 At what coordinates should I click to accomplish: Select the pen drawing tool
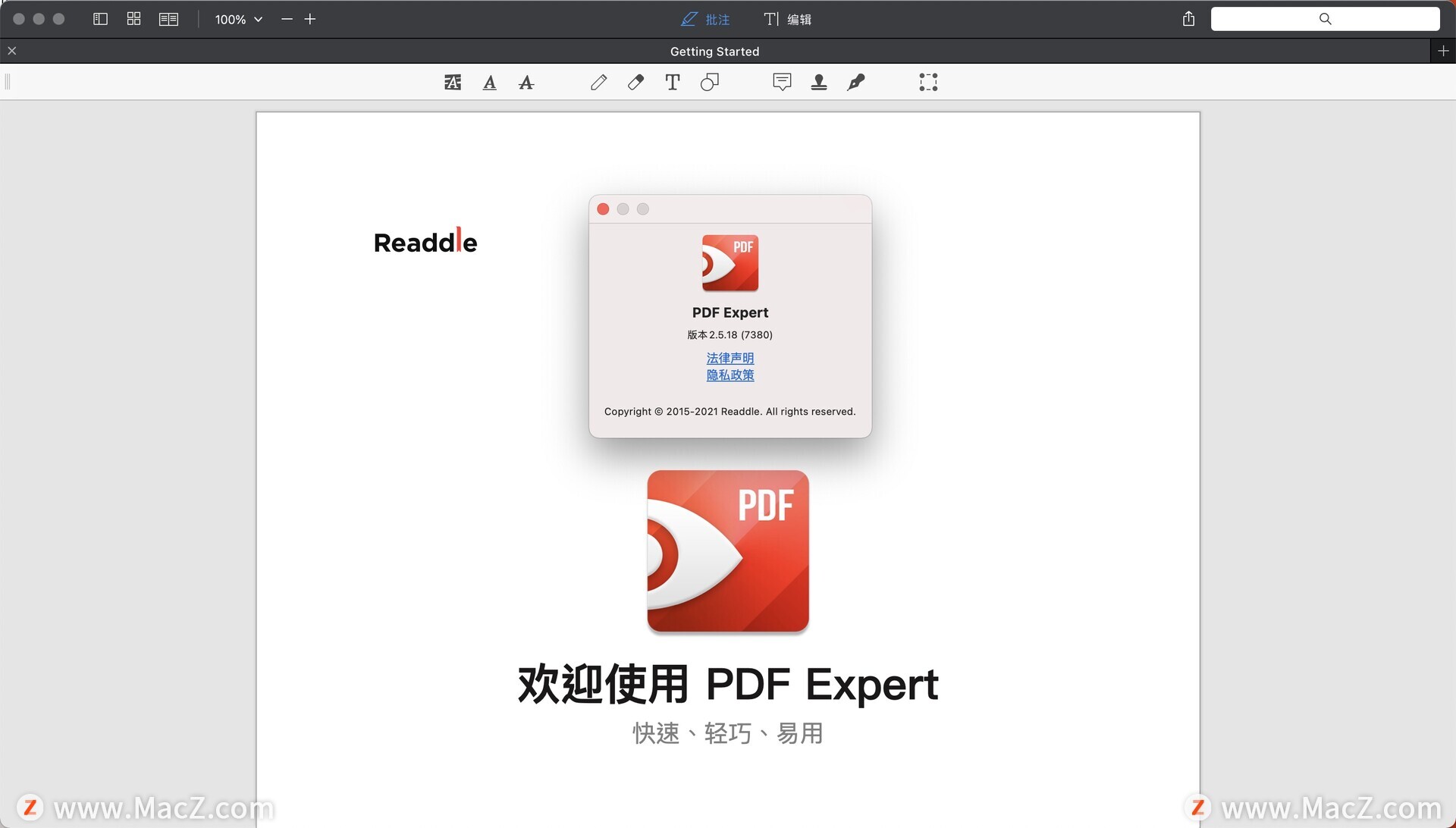(x=598, y=82)
